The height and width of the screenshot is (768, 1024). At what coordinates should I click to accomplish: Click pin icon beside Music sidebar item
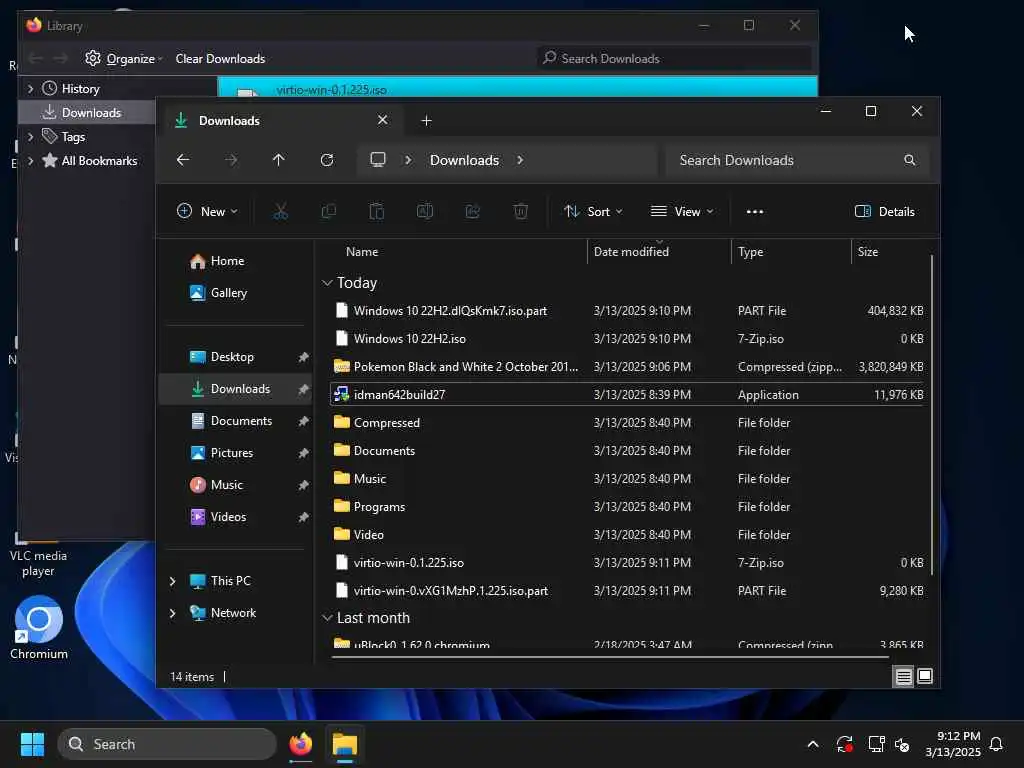[x=303, y=485]
